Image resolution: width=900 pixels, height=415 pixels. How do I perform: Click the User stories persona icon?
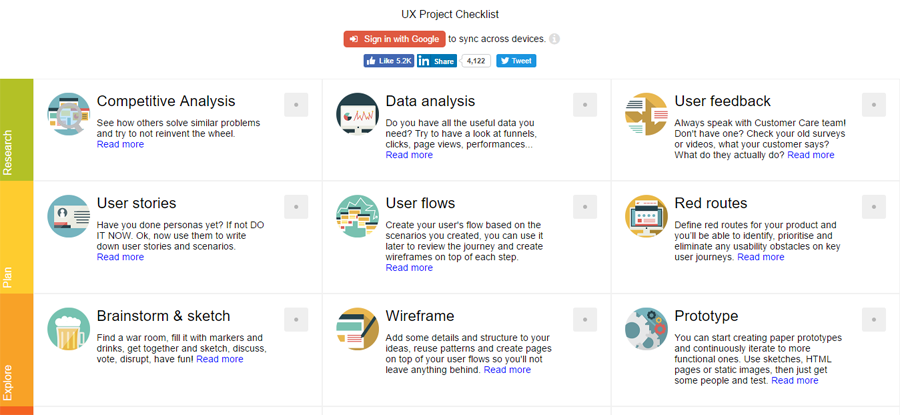point(68,216)
